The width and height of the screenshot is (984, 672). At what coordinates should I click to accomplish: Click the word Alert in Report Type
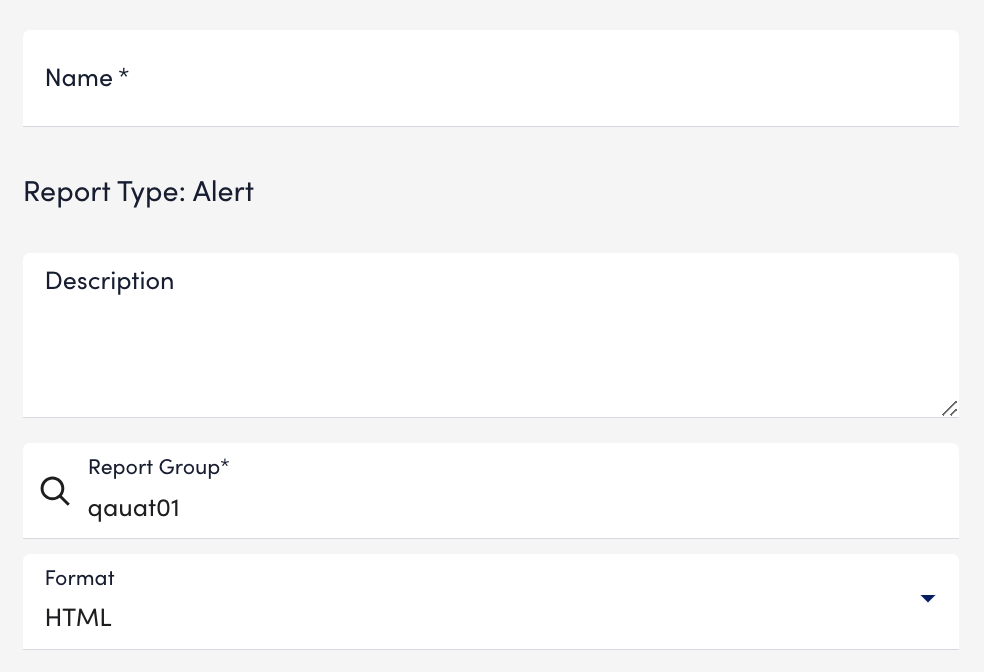(223, 191)
